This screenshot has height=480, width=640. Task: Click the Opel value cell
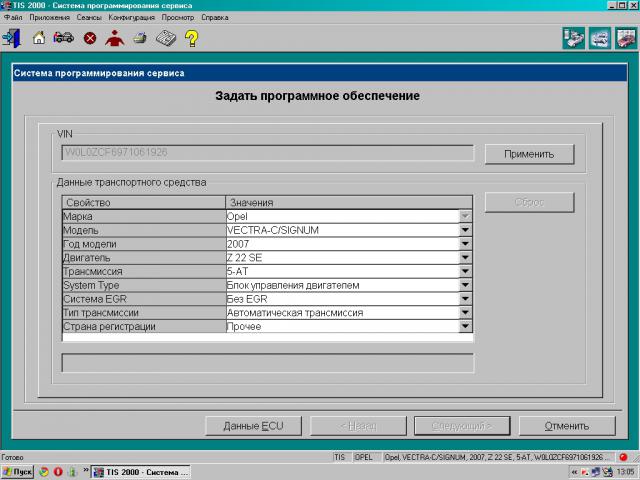pos(342,216)
